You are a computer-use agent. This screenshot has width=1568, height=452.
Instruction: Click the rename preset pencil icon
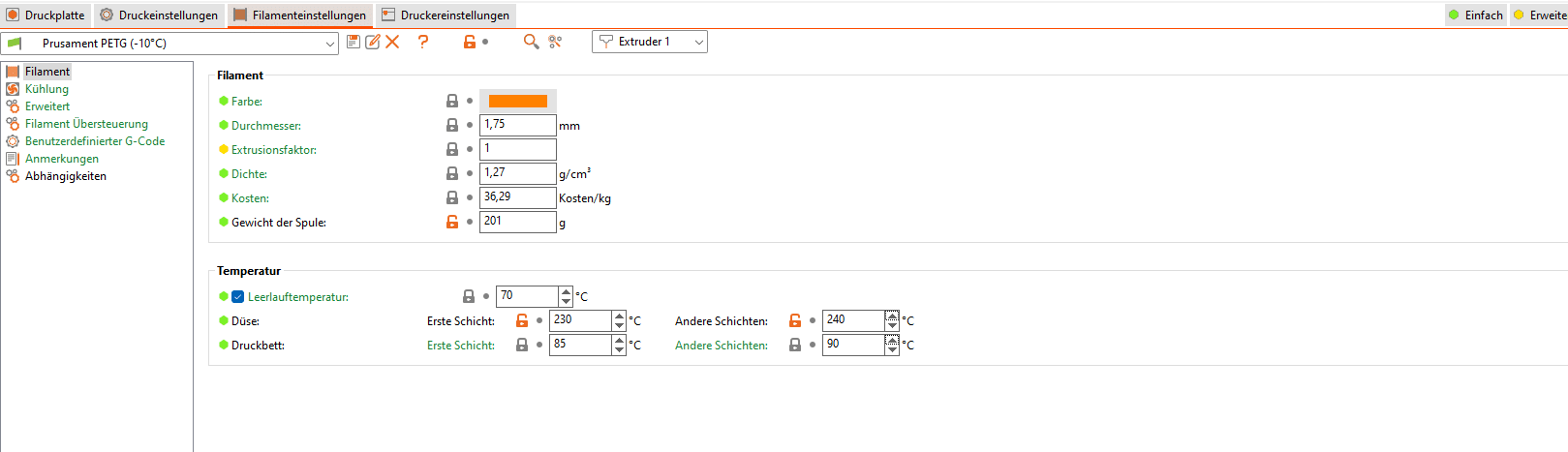coord(373,42)
